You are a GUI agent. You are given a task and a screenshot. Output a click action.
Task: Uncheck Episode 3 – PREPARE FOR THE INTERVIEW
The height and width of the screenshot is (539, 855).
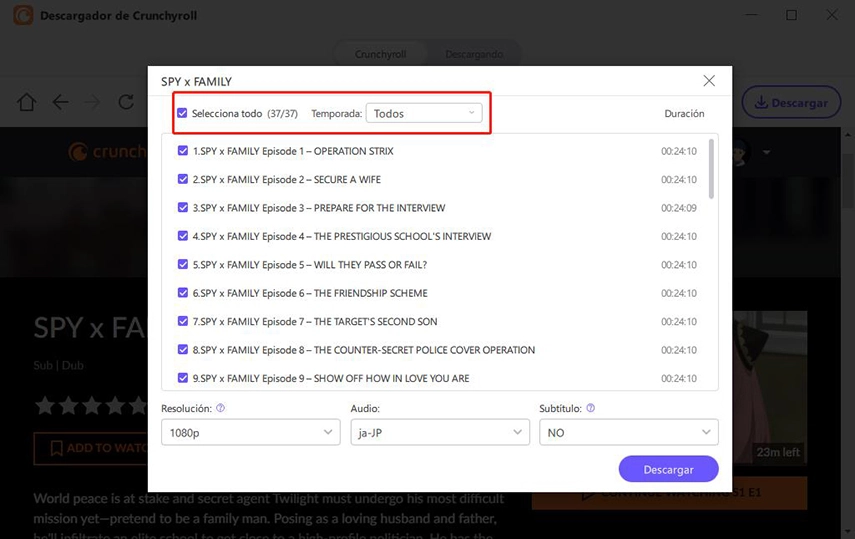[183, 207]
